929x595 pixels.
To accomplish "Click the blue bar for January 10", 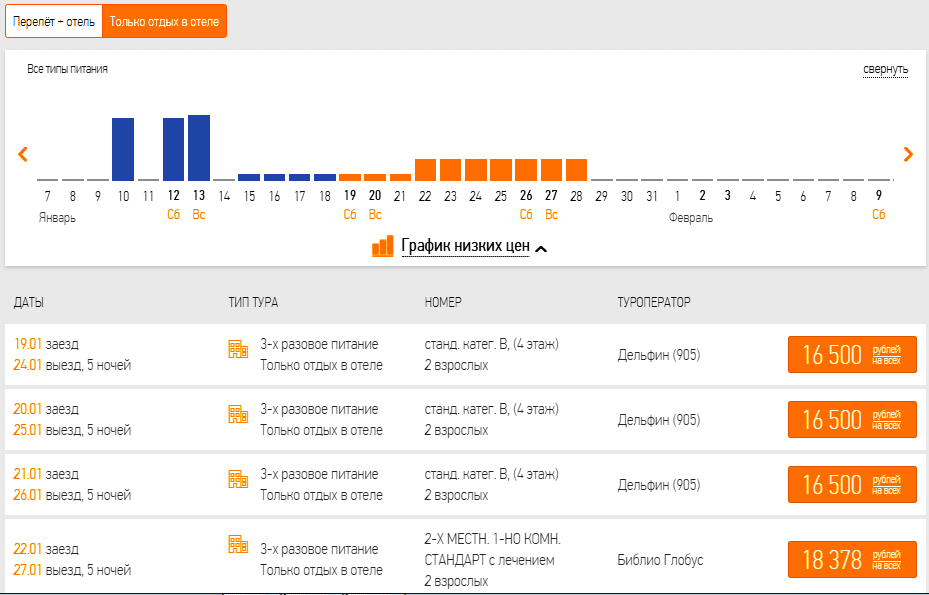I will [x=123, y=149].
